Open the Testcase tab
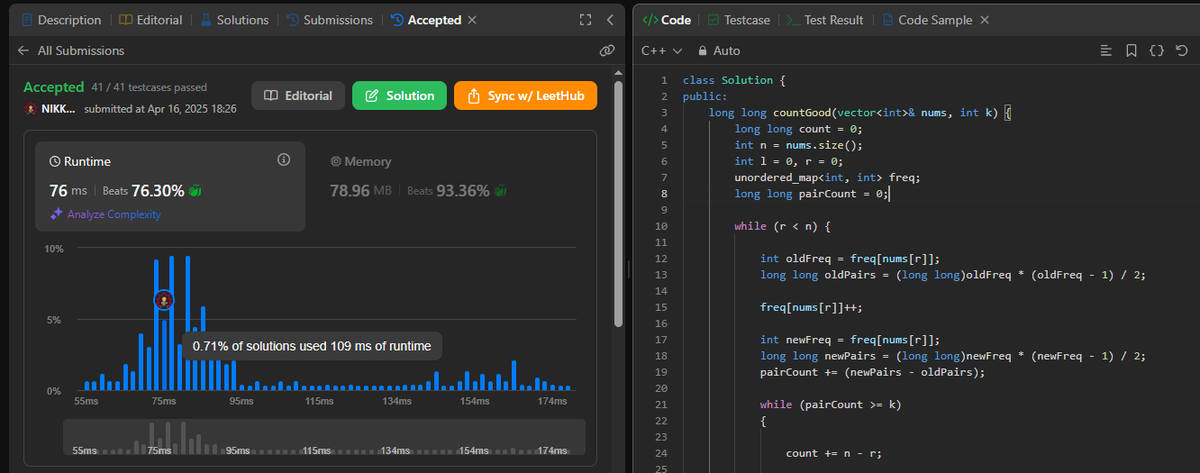Viewport: 1200px width, 473px height. click(x=739, y=20)
